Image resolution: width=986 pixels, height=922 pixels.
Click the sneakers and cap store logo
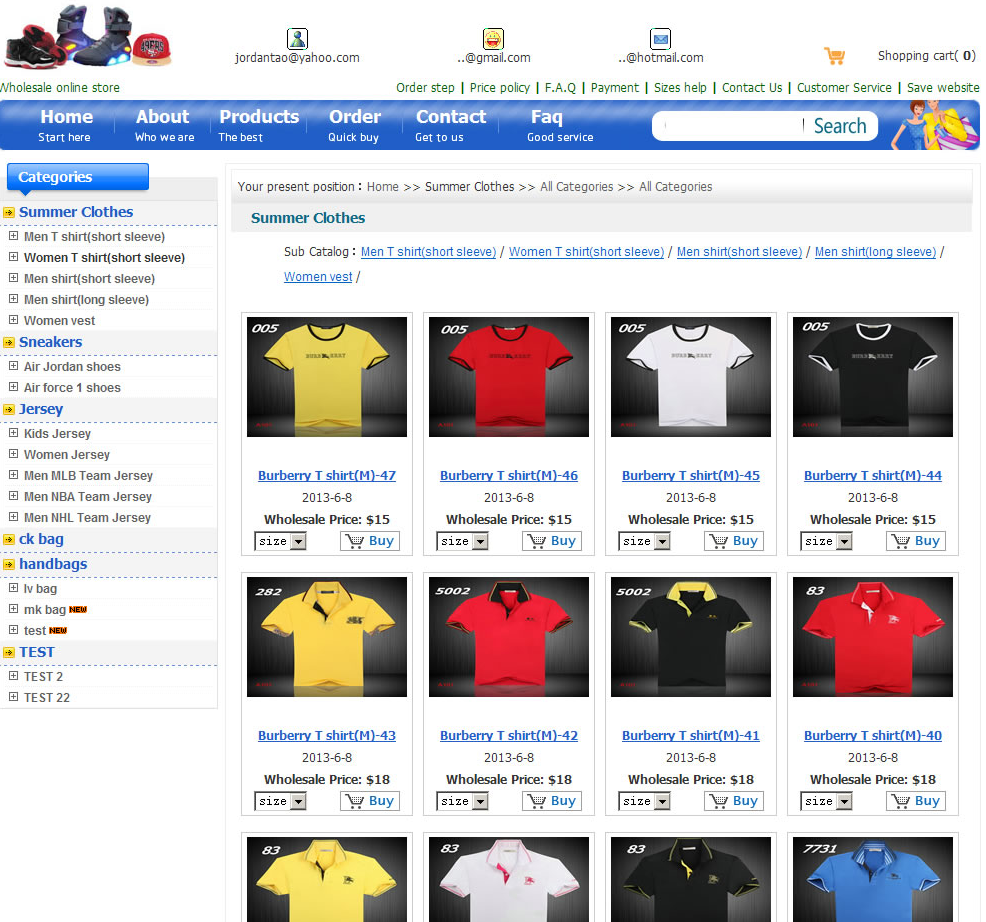tap(87, 37)
